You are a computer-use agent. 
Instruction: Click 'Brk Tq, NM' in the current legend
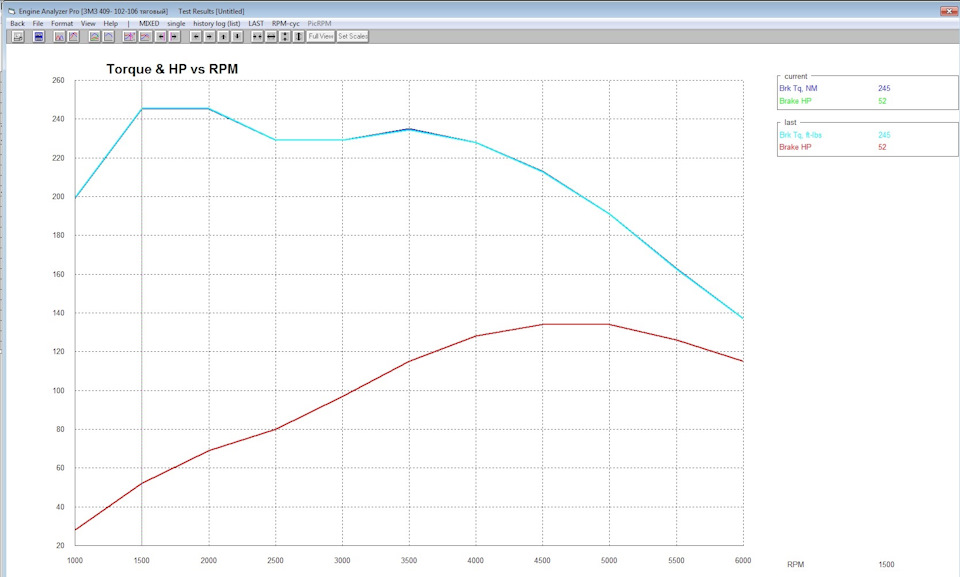(x=798, y=88)
